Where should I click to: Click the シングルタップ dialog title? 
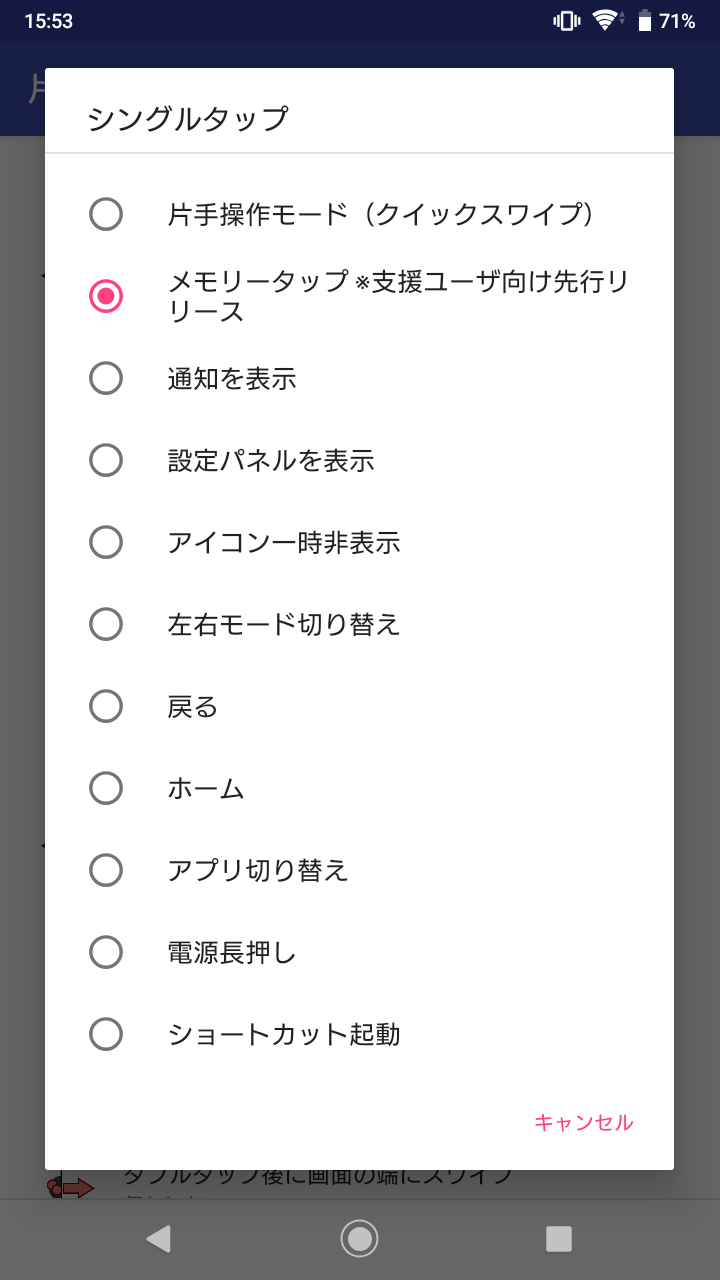188,119
